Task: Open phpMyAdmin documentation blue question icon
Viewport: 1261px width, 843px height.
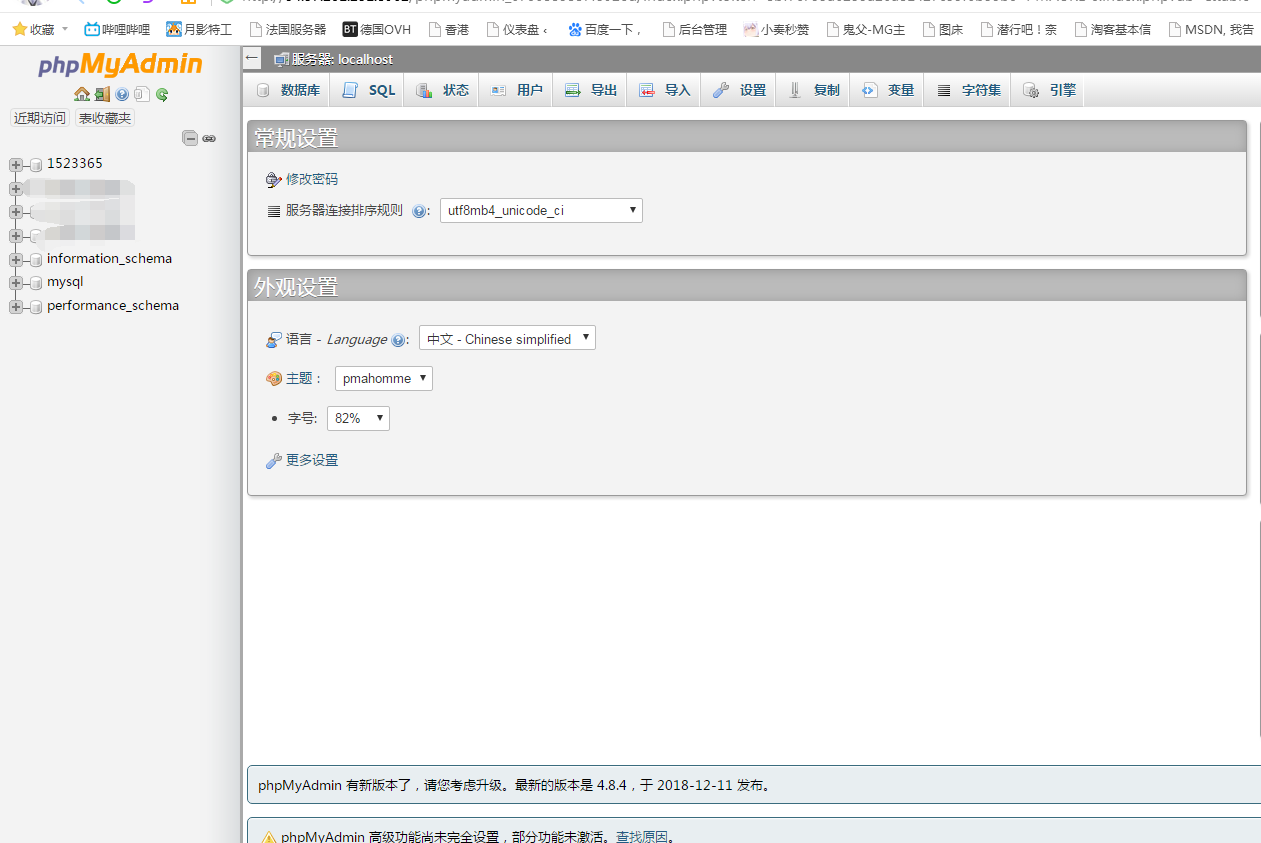Action: [122, 94]
